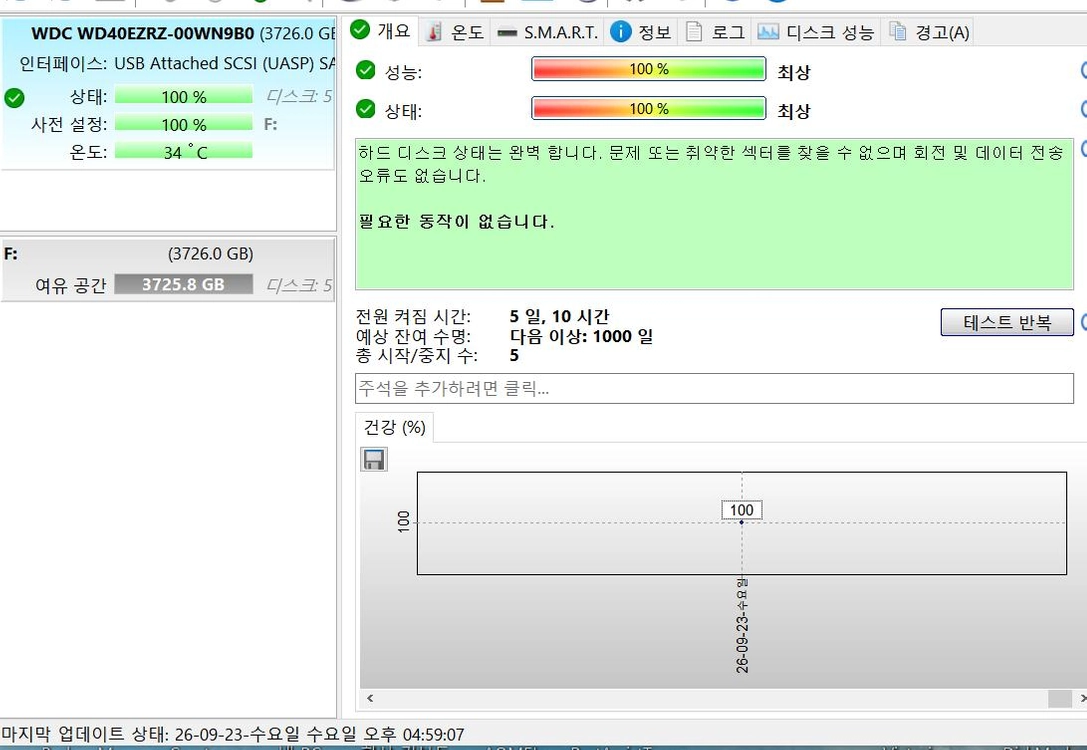Click the graph icon on 디스크 성능 tab
Viewport: 1087px width, 750px height.
767,32
